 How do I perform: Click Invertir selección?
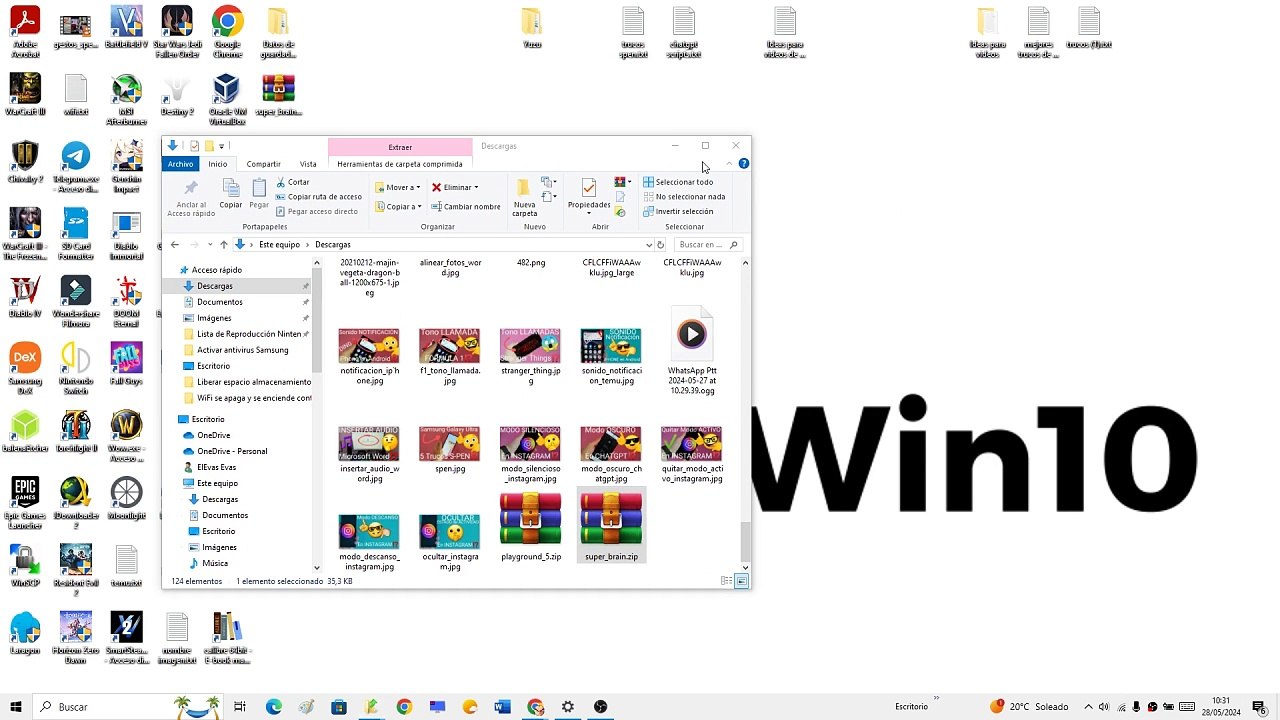pyautogui.click(x=678, y=211)
